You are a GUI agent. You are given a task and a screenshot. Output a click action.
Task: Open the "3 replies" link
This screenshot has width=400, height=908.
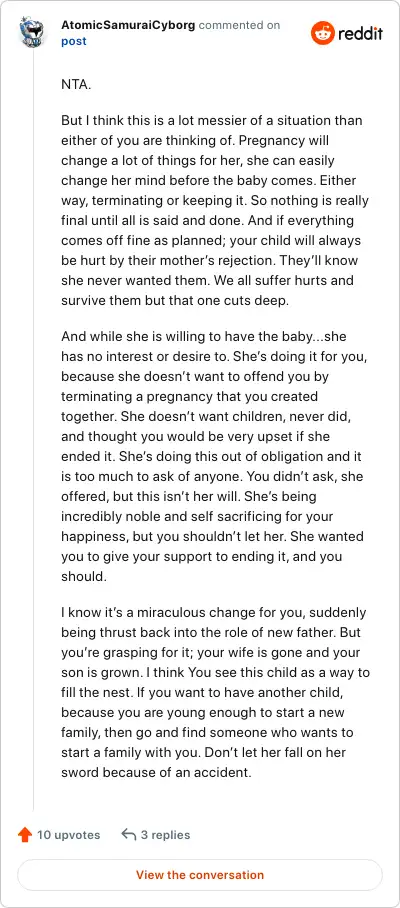click(x=166, y=834)
